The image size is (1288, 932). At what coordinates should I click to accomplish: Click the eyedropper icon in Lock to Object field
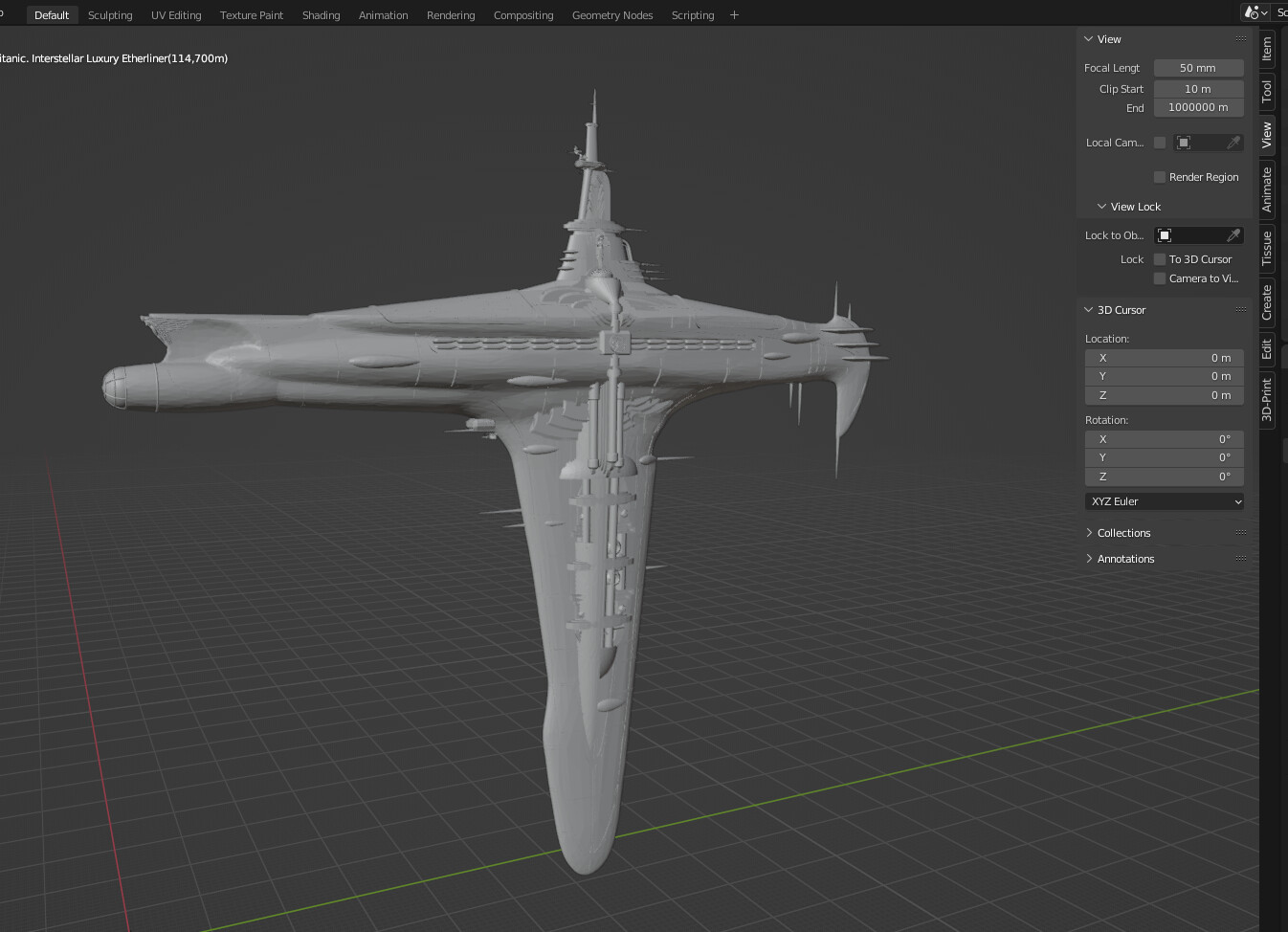pos(1234,234)
